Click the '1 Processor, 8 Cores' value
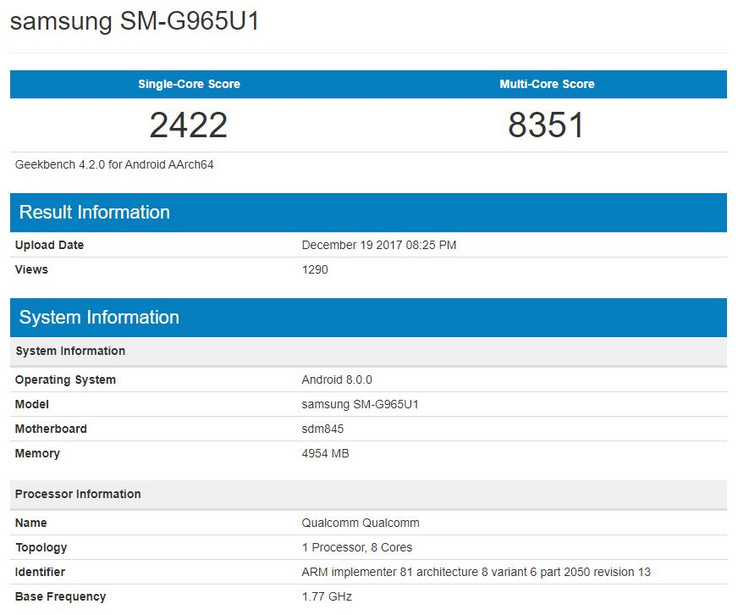738x615 pixels. click(x=357, y=548)
